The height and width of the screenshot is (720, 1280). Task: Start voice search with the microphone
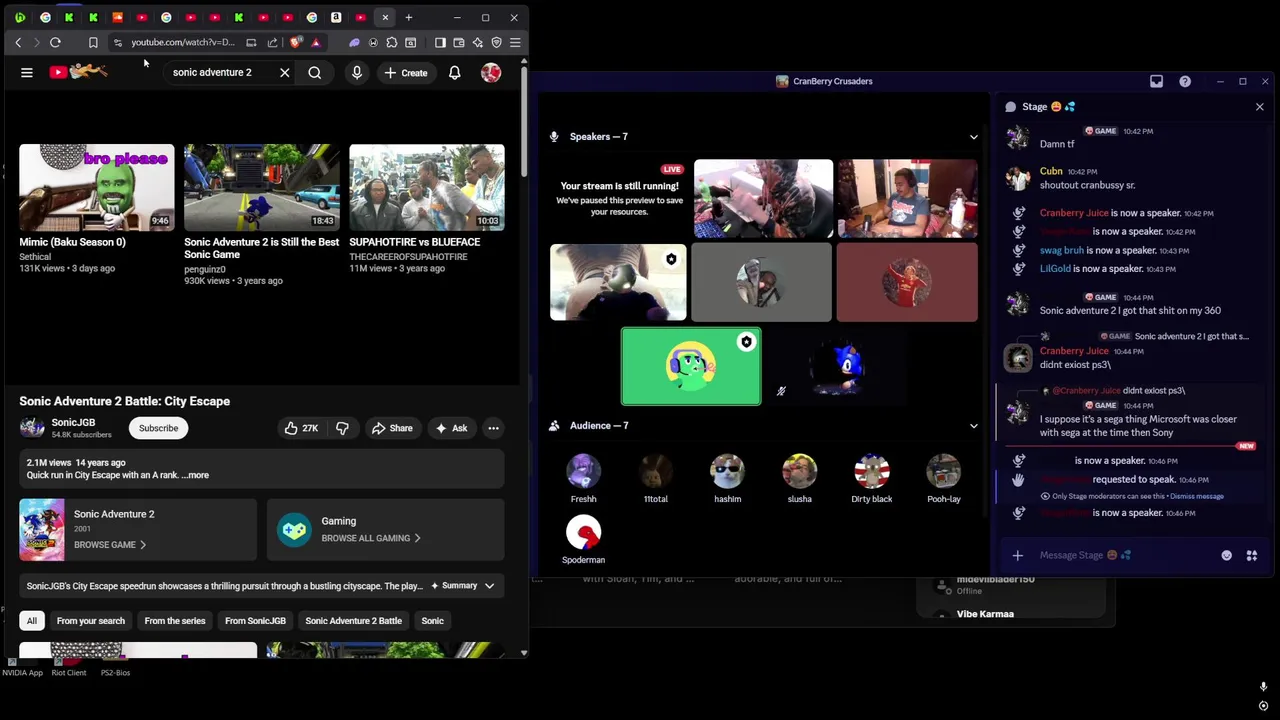pos(357,73)
